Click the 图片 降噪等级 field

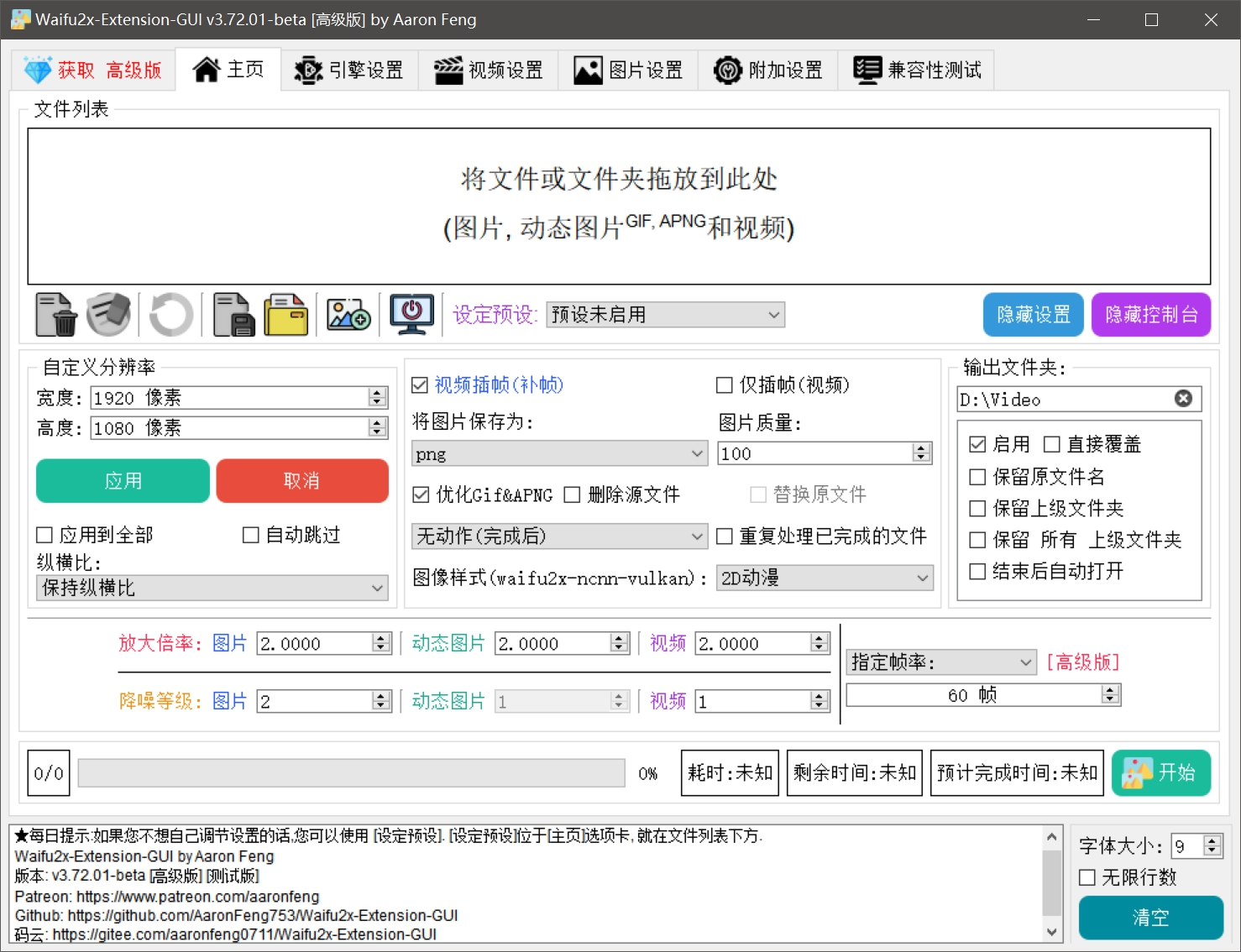[324, 701]
